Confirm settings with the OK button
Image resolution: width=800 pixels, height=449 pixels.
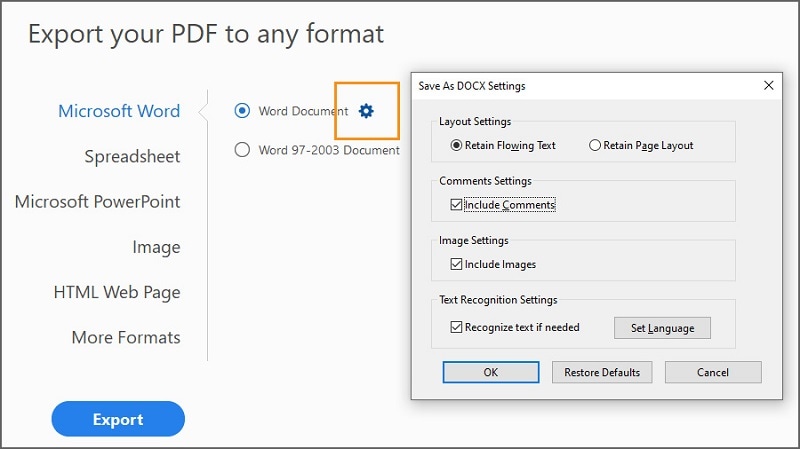[490, 372]
